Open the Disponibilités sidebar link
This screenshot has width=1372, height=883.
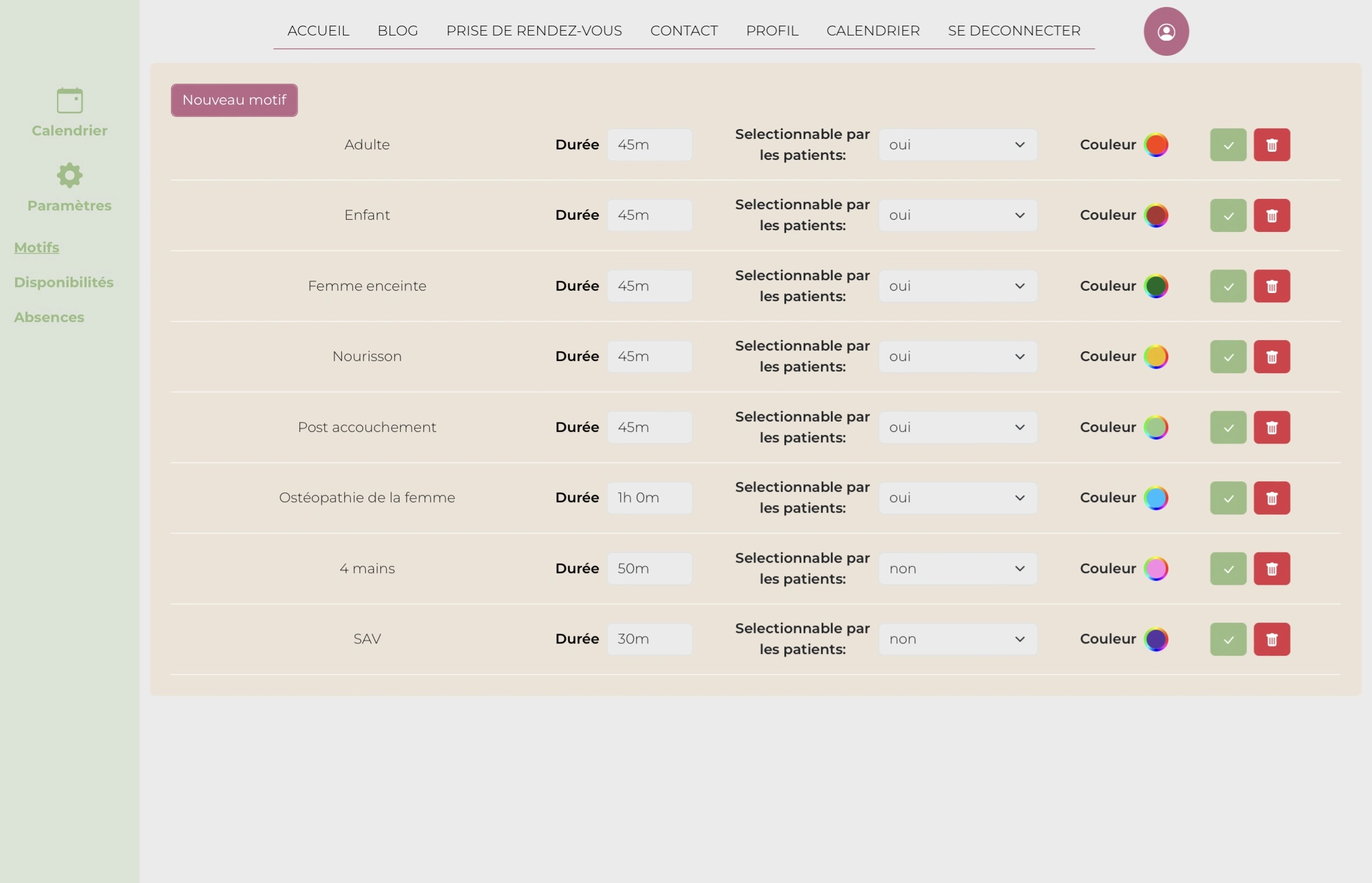tap(64, 283)
